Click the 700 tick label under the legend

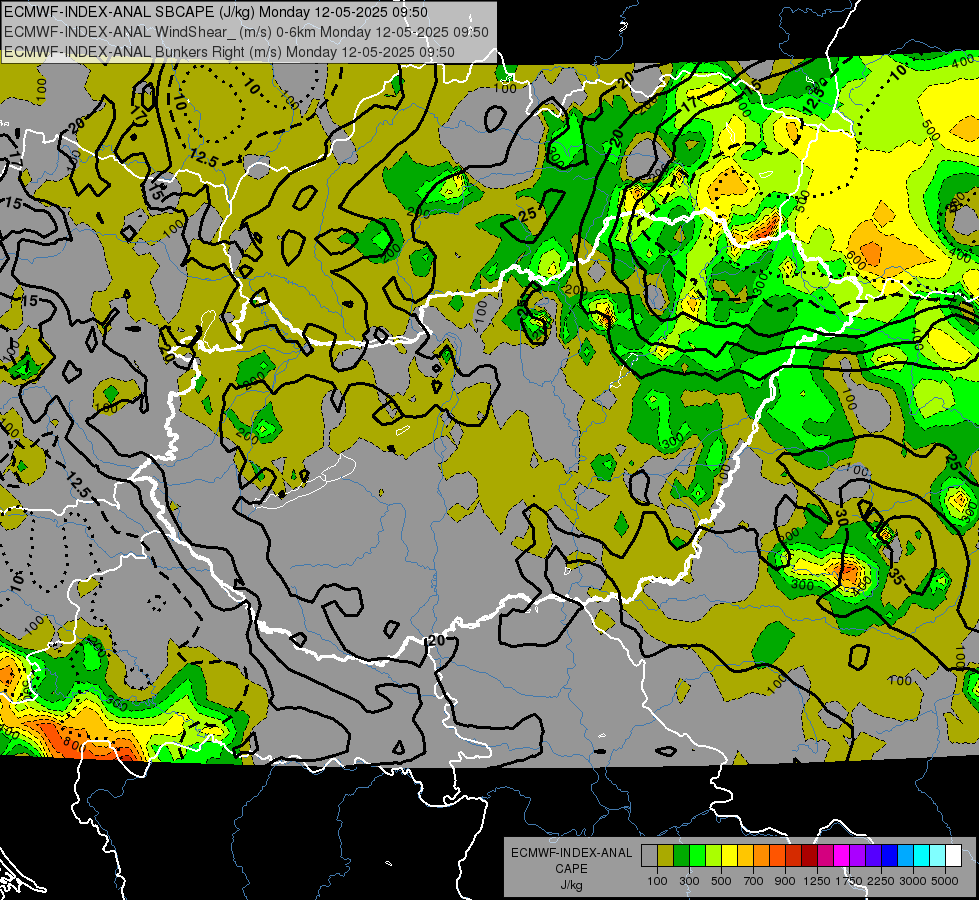pos(754,881)
